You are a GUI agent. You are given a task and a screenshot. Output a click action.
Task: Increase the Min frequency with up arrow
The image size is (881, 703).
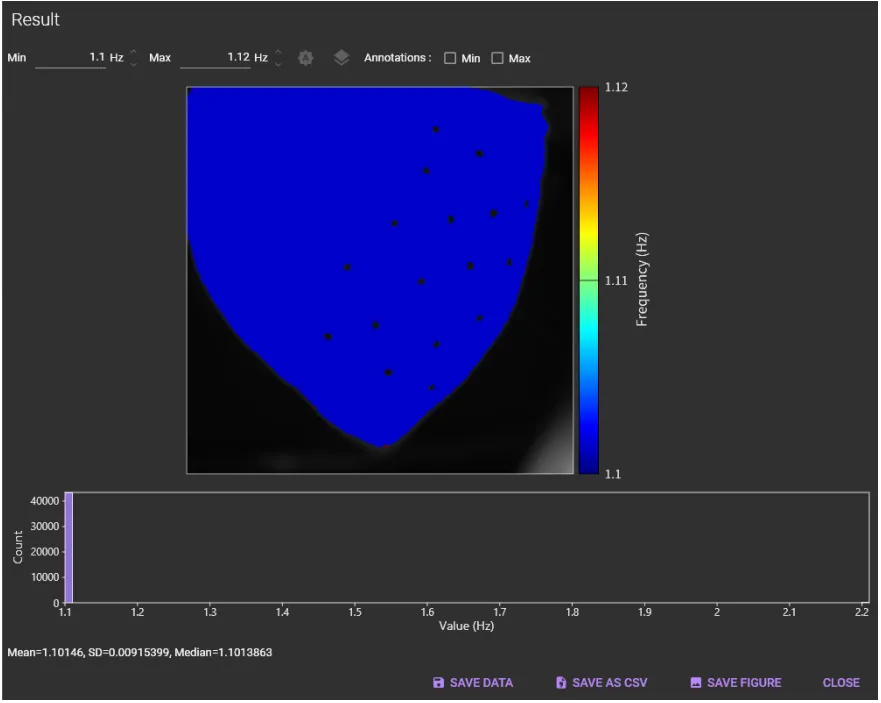click(x=134, y=52)
